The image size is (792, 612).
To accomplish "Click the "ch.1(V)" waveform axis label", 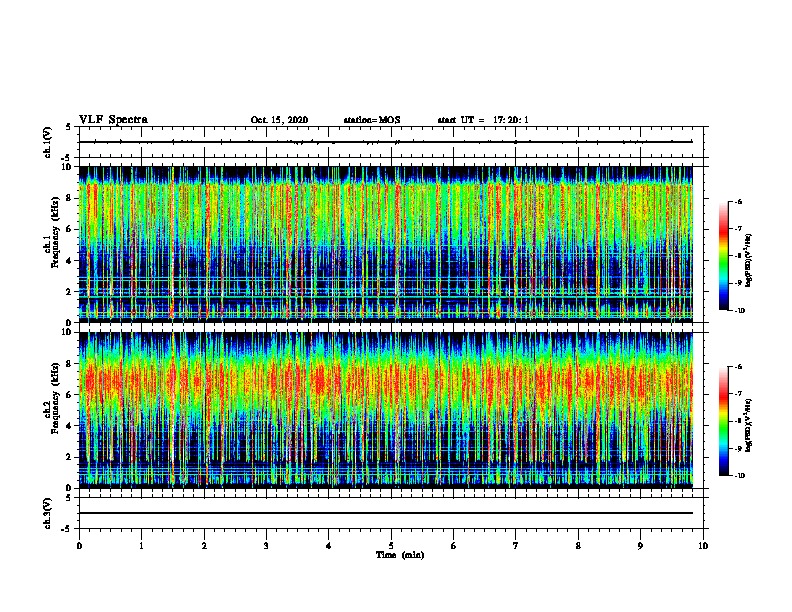I will pos(48,142).
